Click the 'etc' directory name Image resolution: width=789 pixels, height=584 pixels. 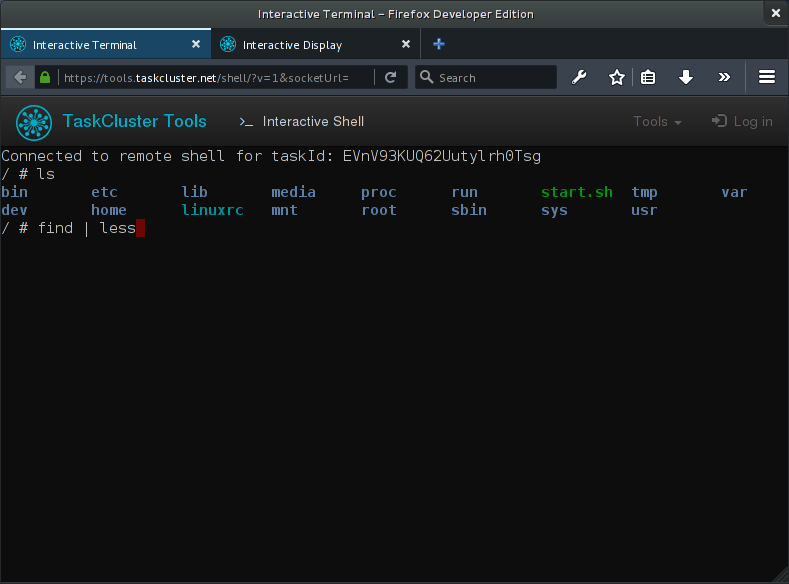click(x=104, y=192)
